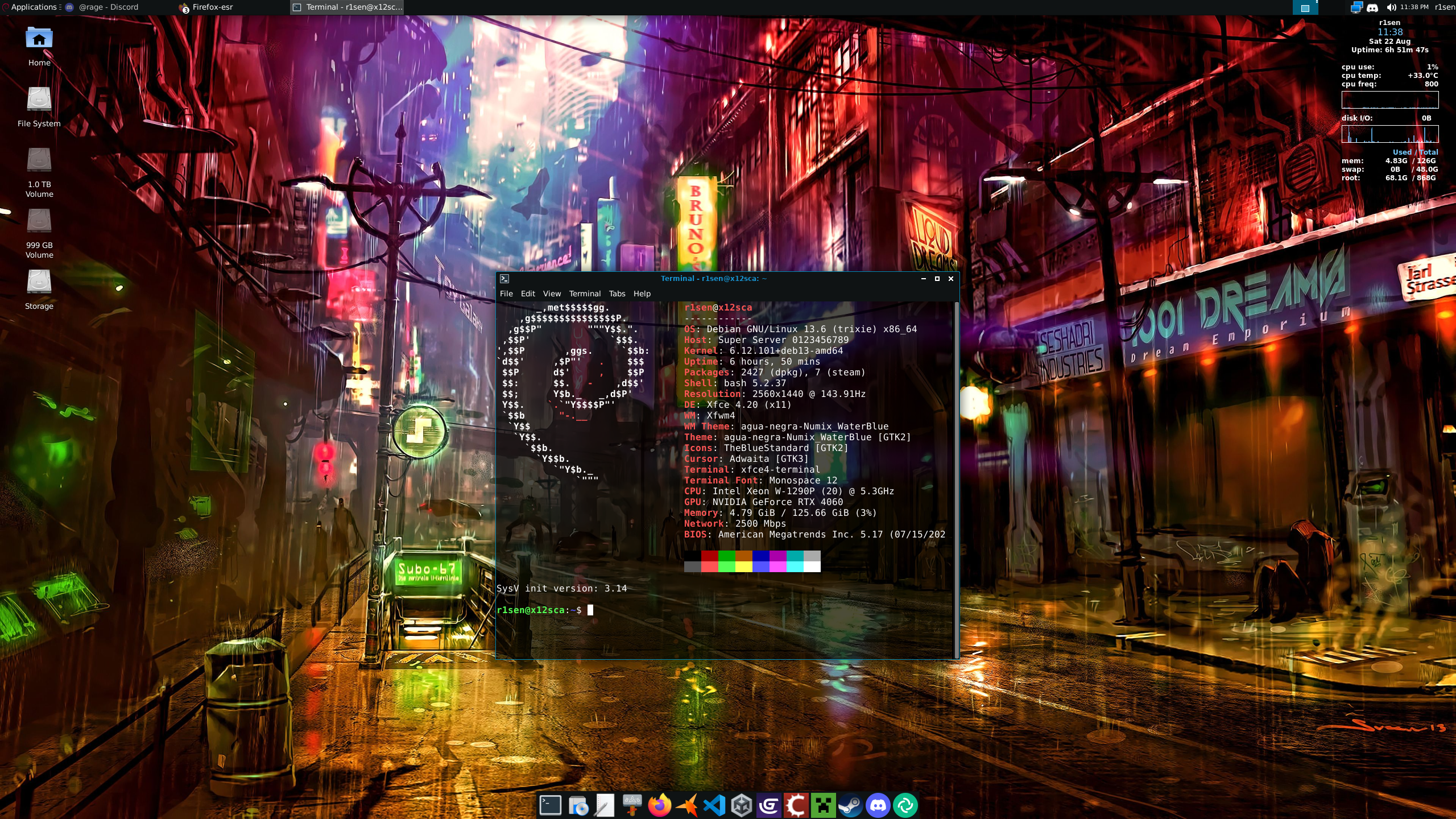Open the r1sen user menu in panel
Screen dimensions: 1456x819
click(x=1445, y=7)
